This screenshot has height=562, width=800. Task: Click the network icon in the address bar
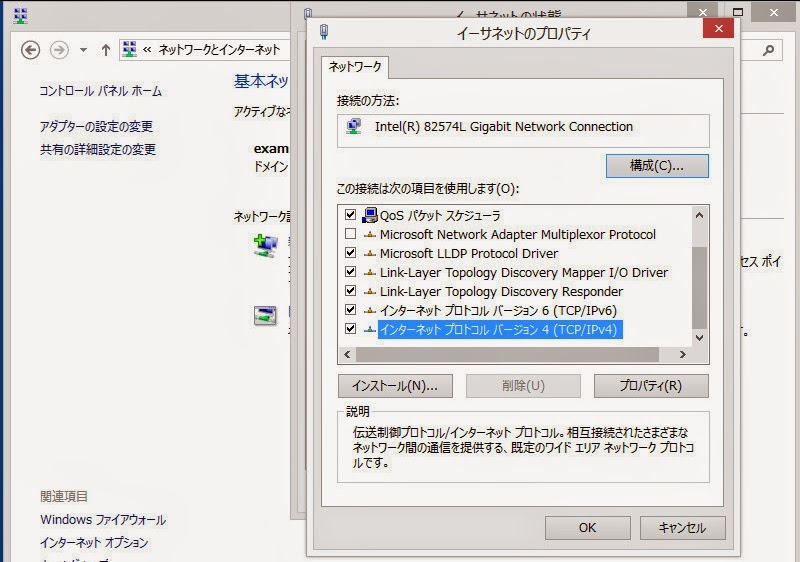[x=130, y=49]
